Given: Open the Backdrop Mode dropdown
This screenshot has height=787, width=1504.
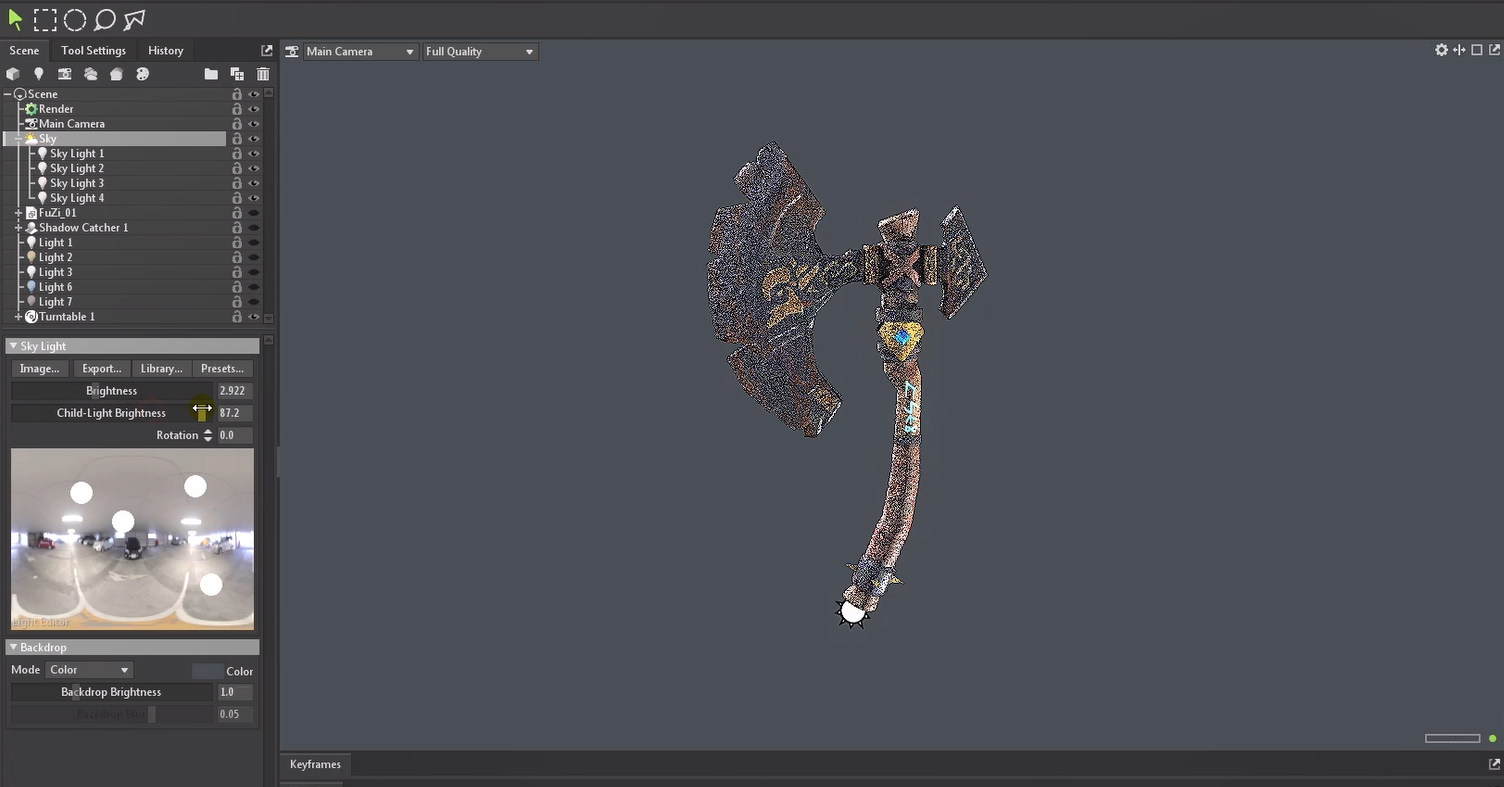Looking at the screenshot, I should click(89, 670).
